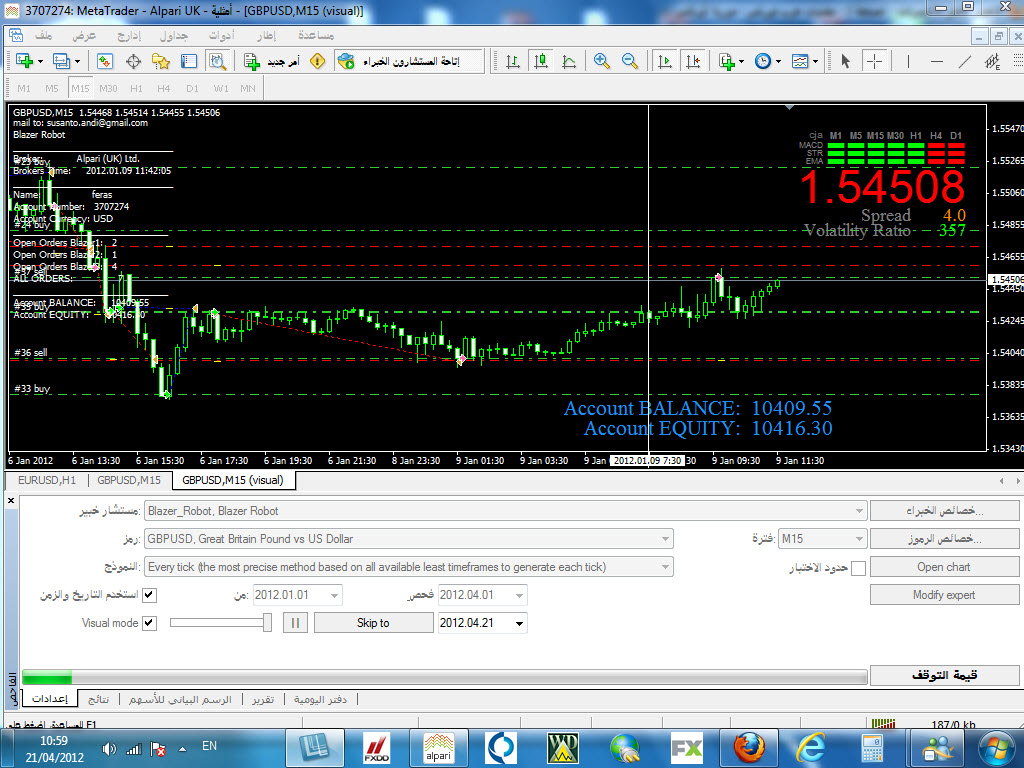
Task: Switch to M1 timeframe
Action: [24, 88]
